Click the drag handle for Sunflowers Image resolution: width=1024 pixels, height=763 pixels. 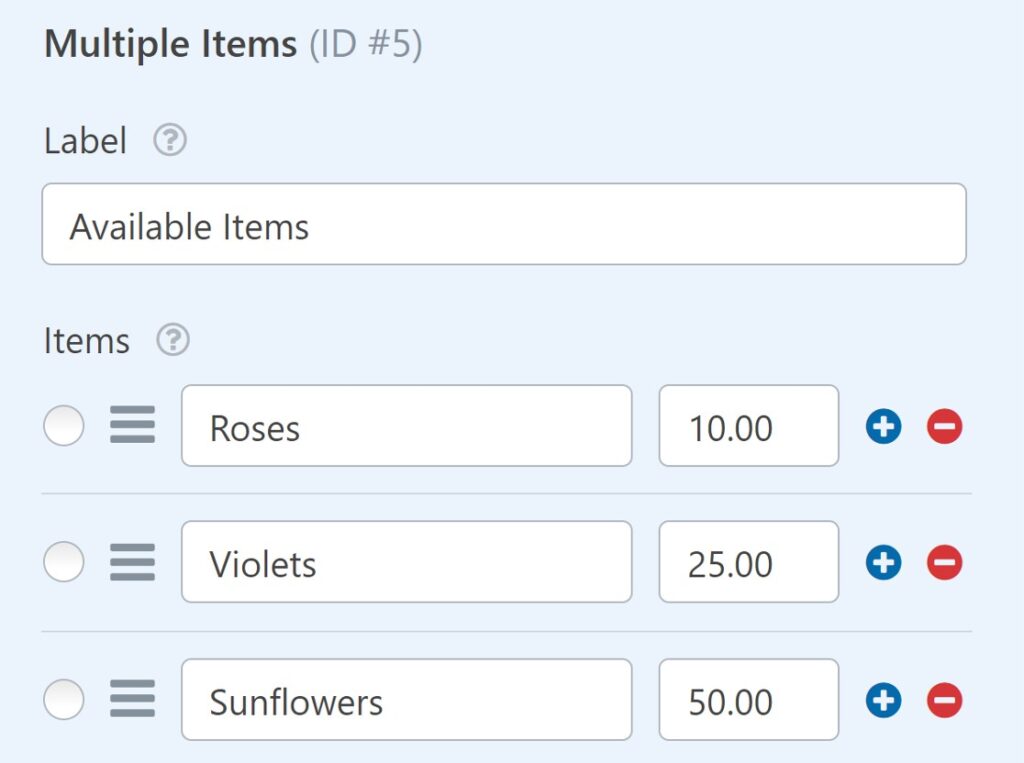[131, 700]
